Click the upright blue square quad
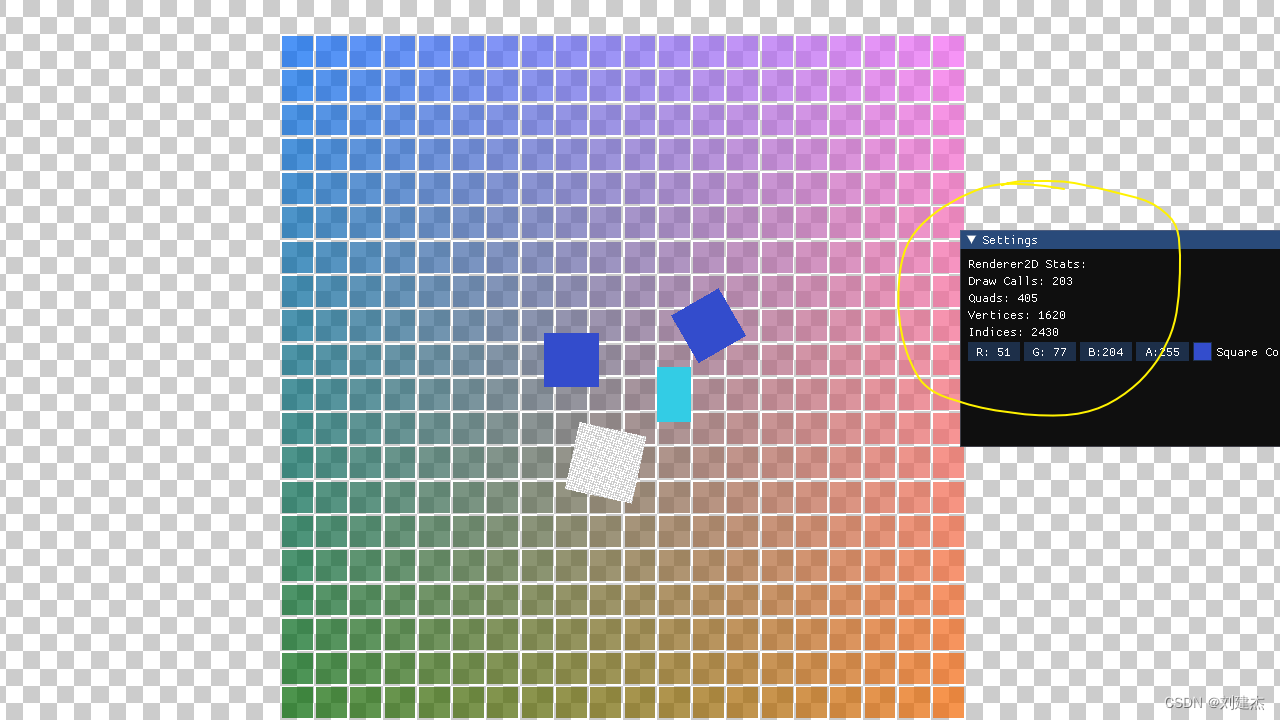 [571, 360]
